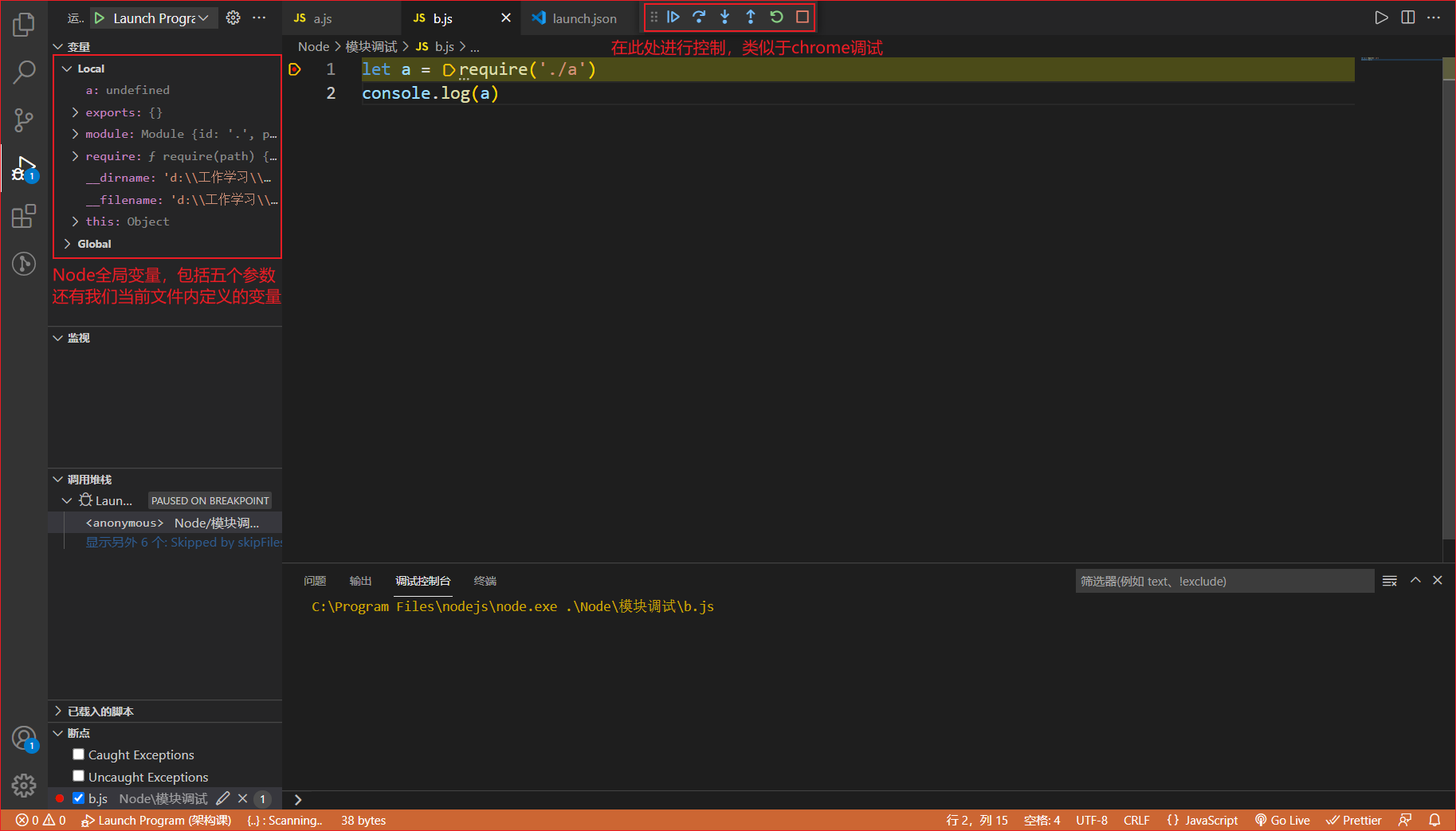
Task: Enable Uncaught Exceptions breakpoint
Action: pyautogui.click(x=78, y=776)
